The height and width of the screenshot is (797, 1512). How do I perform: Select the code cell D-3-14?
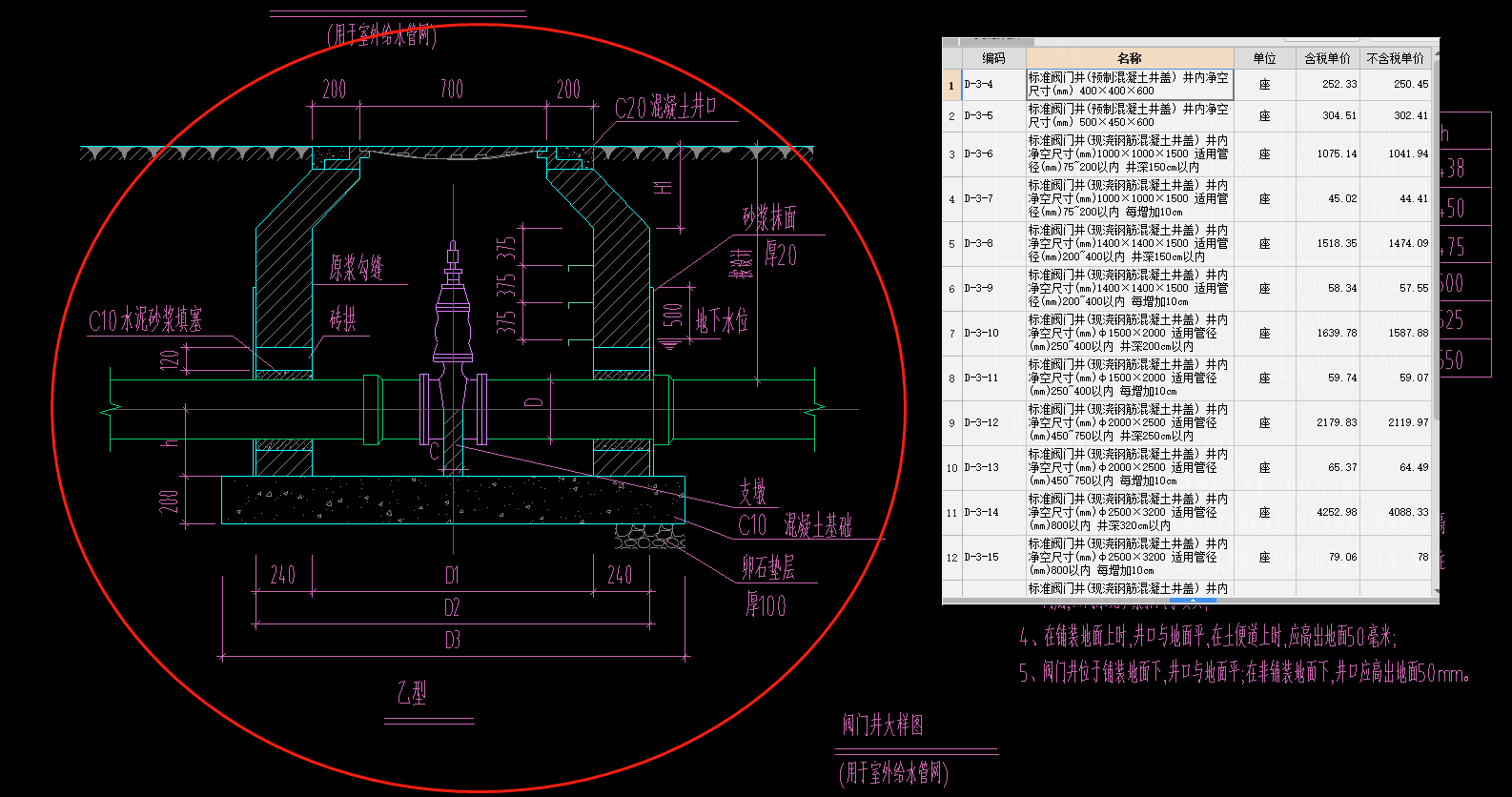point(993,513)
